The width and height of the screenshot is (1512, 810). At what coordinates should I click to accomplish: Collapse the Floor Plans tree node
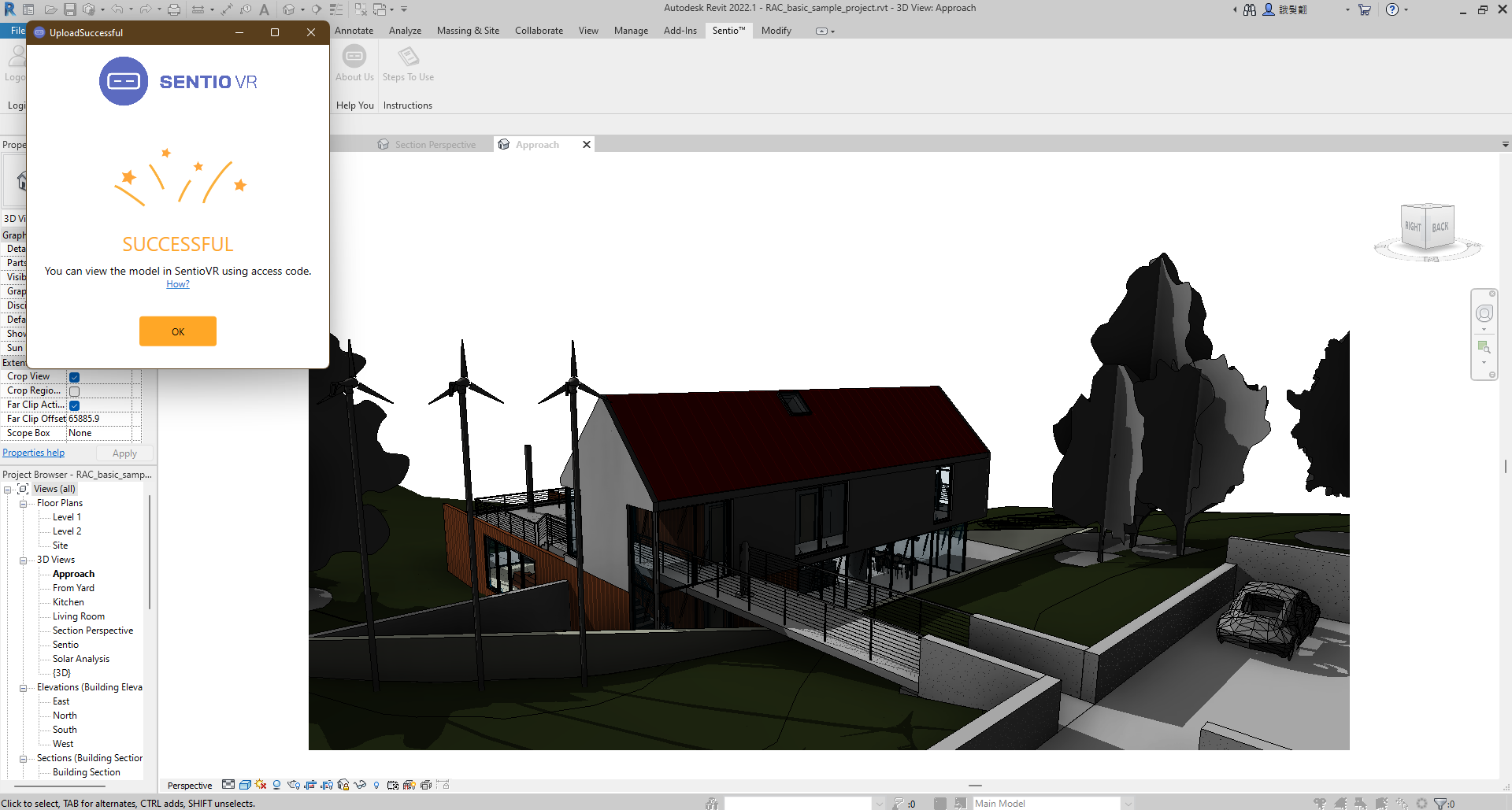pyautogui.click(x=24, y=504)
